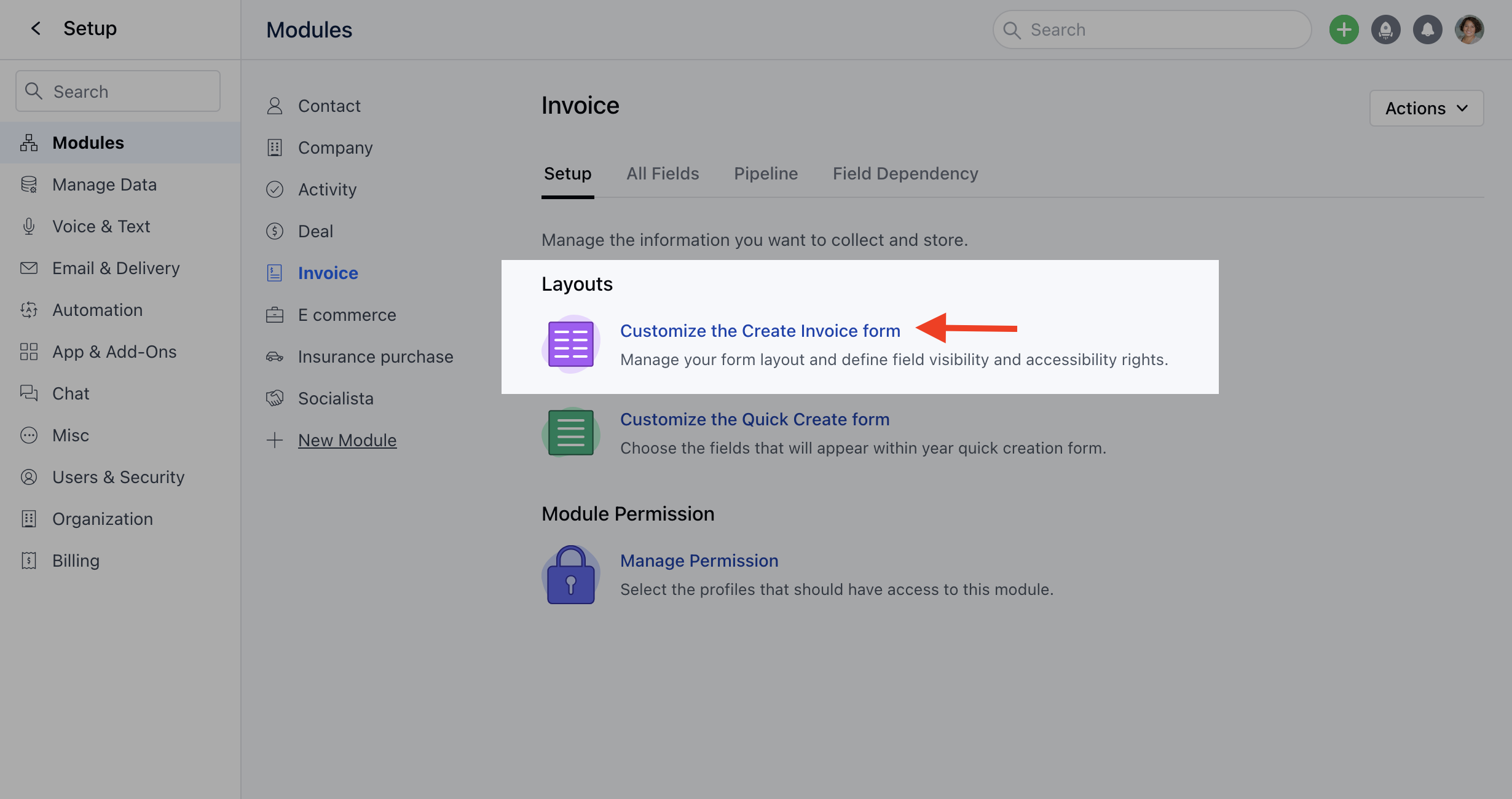
Task: Open the Invoice module
Action: 328,273
